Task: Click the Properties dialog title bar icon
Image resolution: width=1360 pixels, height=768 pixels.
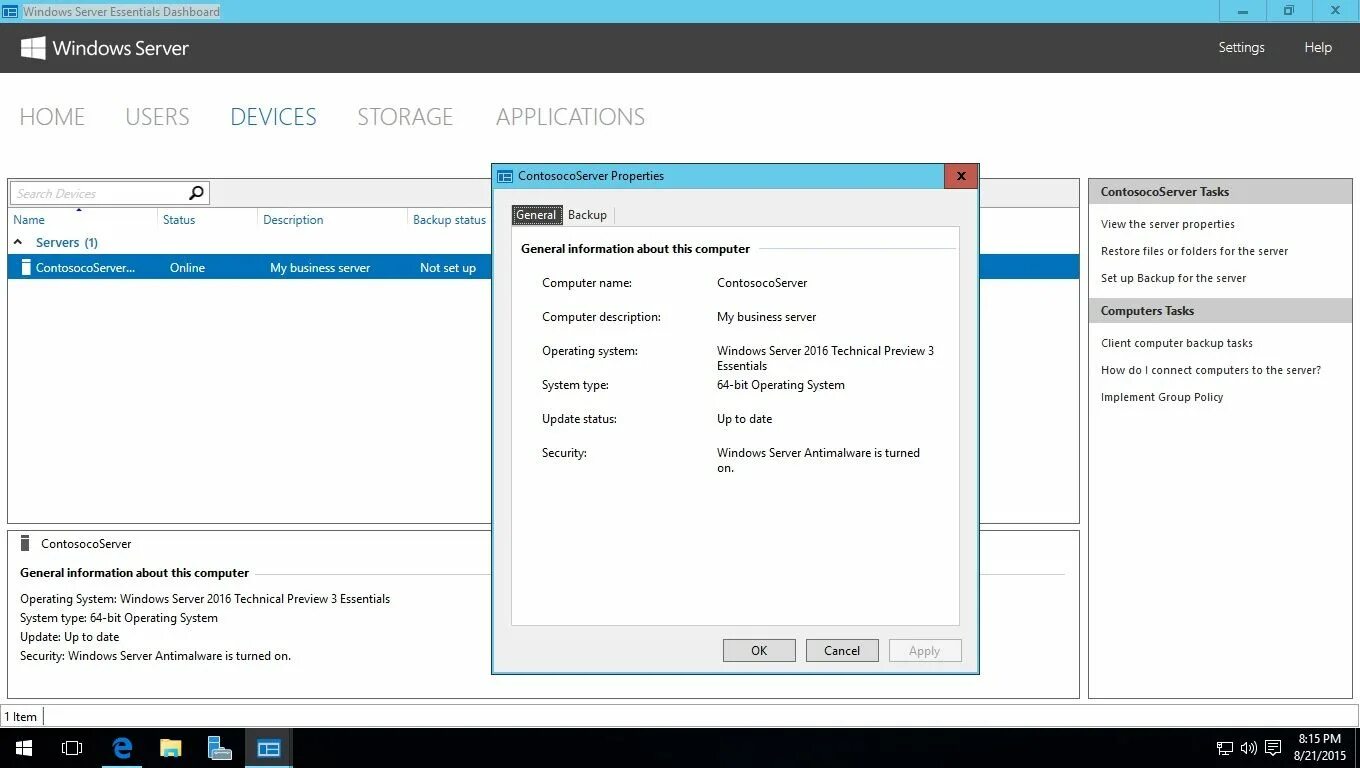Action: [505, 176]
